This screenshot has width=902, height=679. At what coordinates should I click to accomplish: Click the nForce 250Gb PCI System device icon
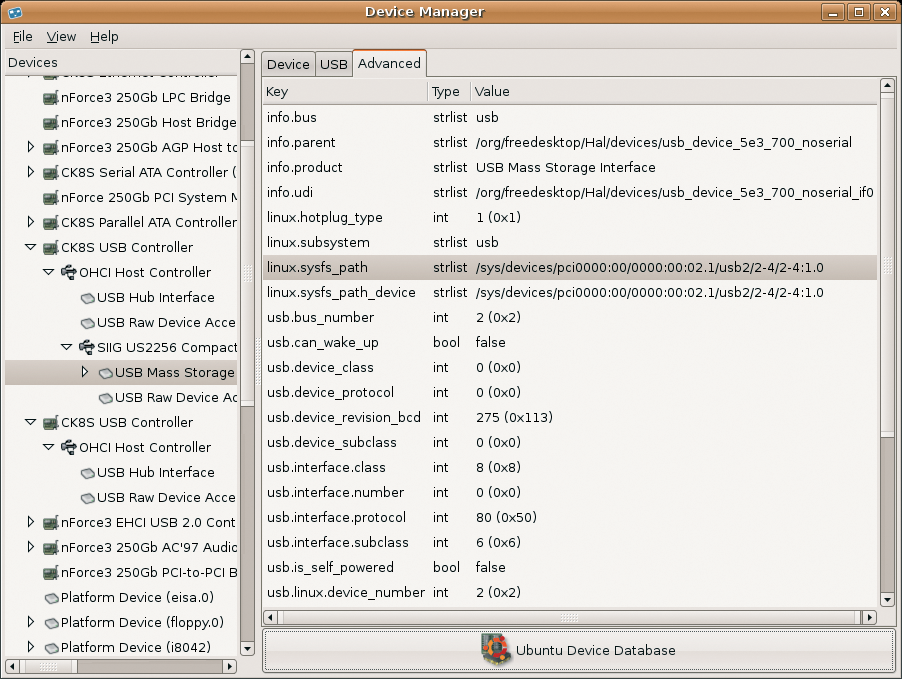(x=51, y=198)
